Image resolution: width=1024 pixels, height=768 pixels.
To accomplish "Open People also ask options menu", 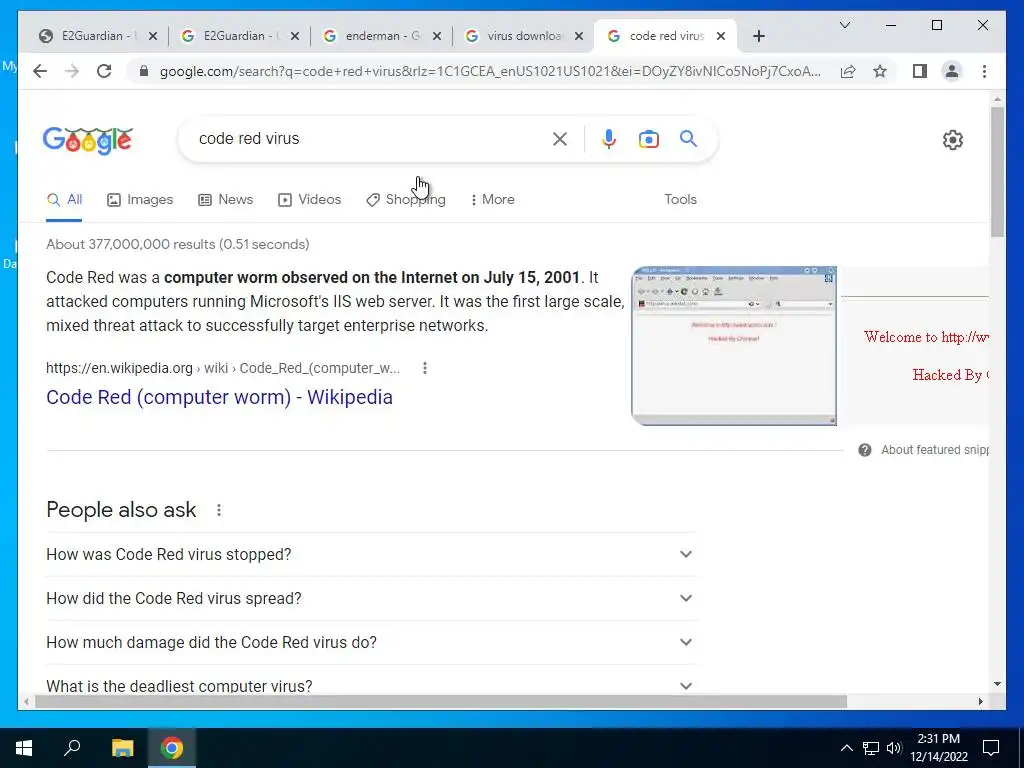I will point(219,510).
